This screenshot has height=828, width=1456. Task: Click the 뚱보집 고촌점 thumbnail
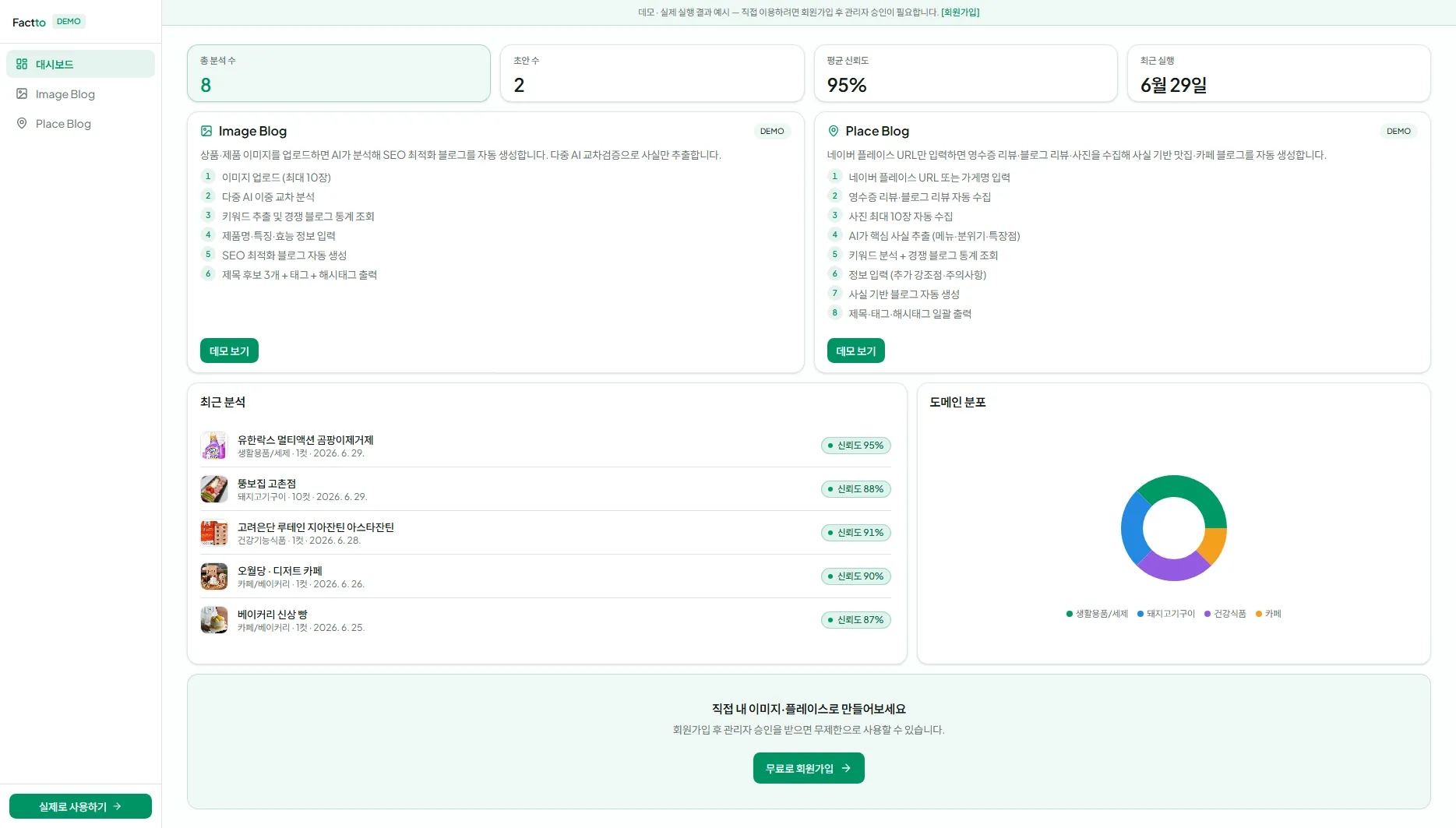point(214,489)
